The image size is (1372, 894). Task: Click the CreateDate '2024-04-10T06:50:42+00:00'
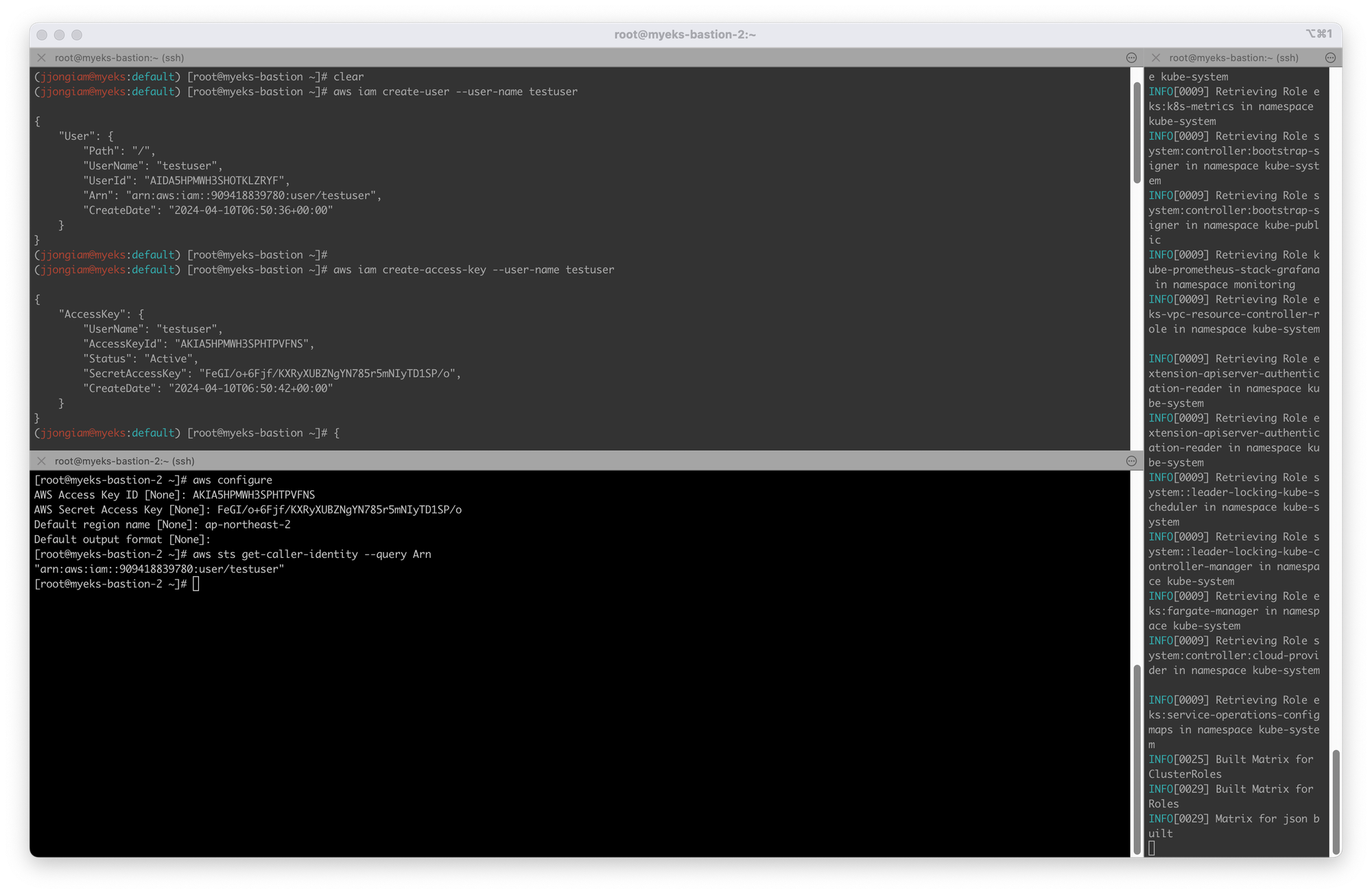point(251,388)
